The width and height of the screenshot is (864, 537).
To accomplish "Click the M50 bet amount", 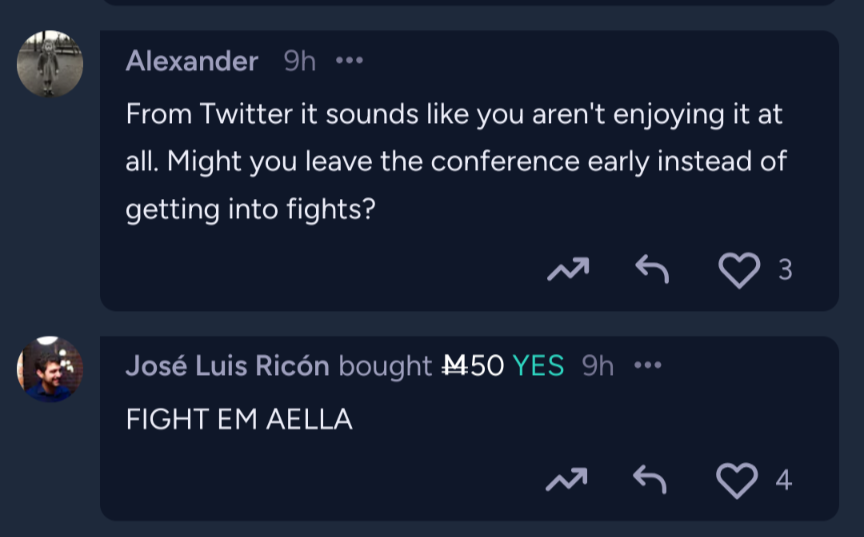I will click(x=474, y=366).
